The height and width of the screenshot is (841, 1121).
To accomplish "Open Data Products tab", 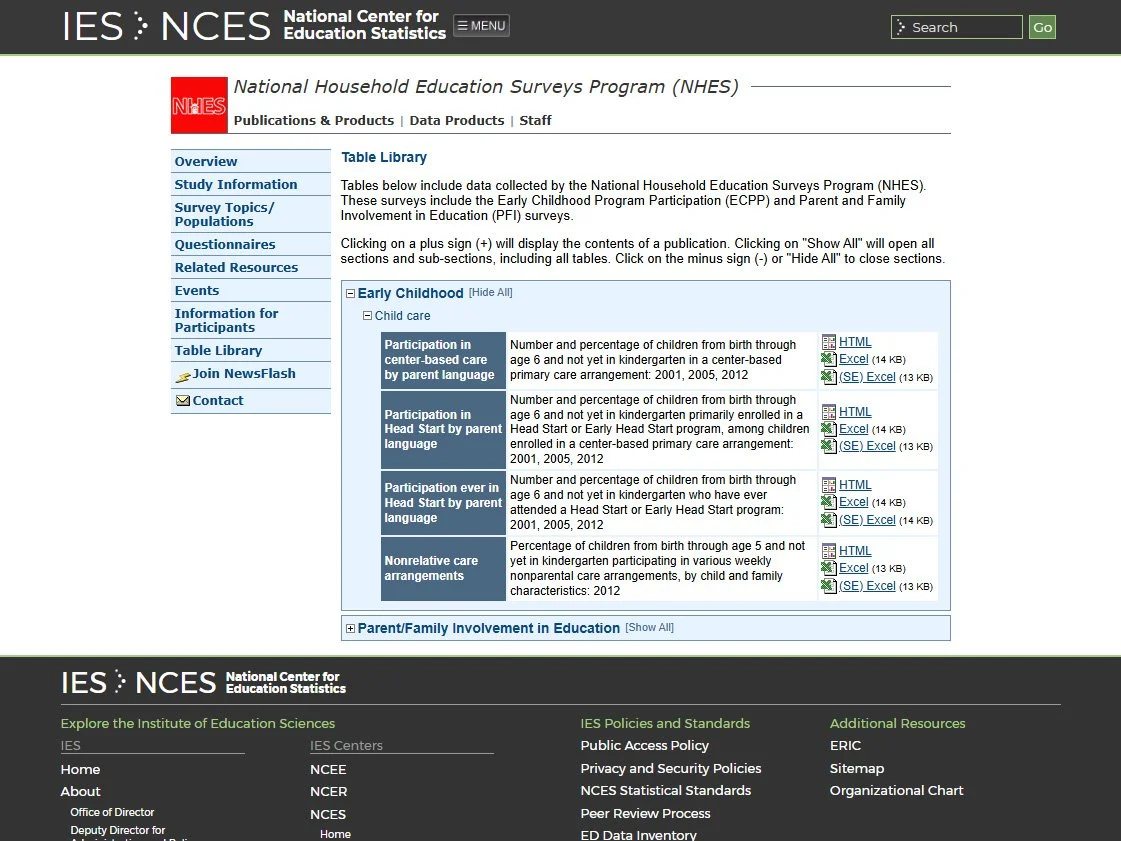I will click(457, 120).
